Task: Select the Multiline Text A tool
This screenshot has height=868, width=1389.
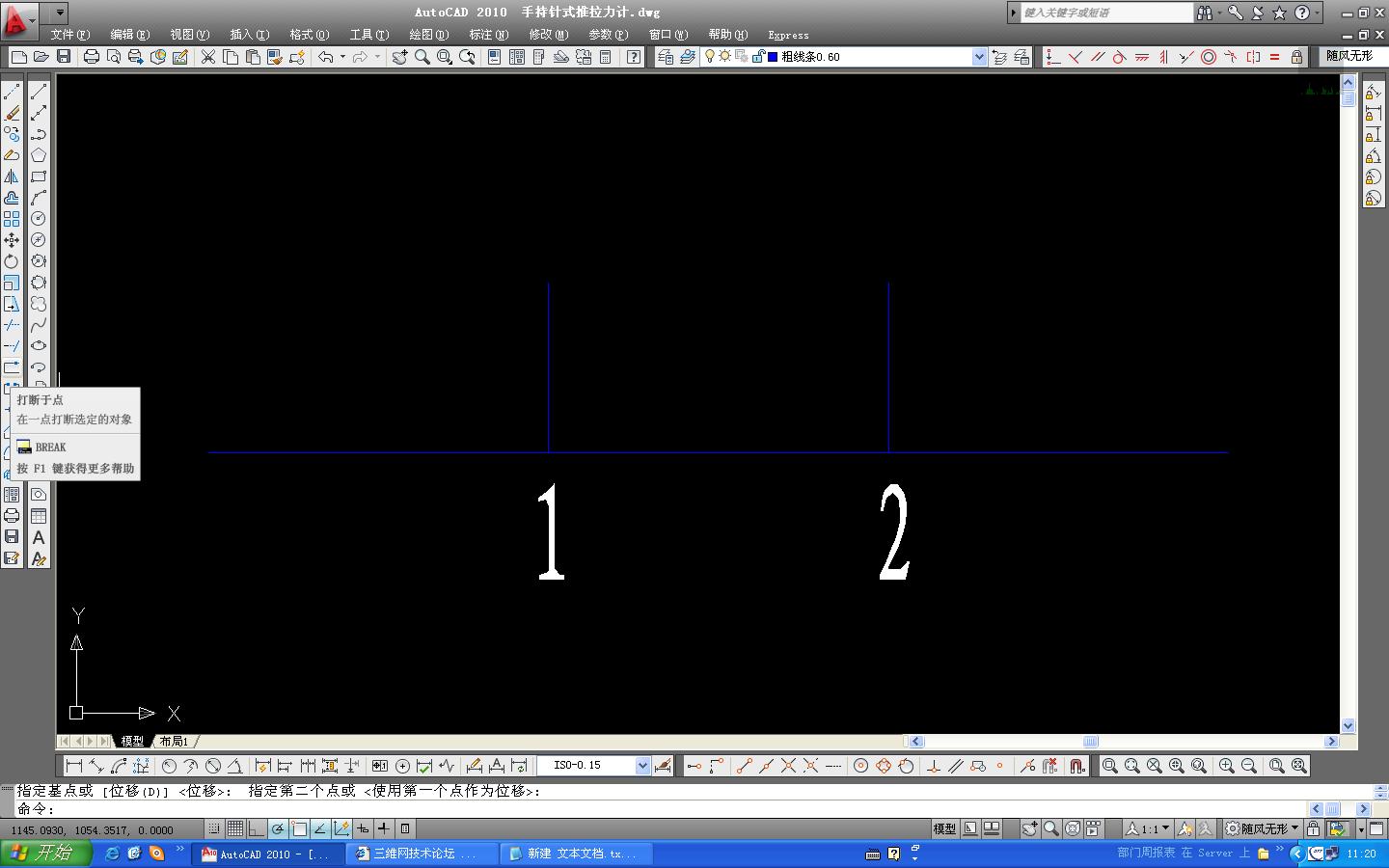Action: coord(39,537)
